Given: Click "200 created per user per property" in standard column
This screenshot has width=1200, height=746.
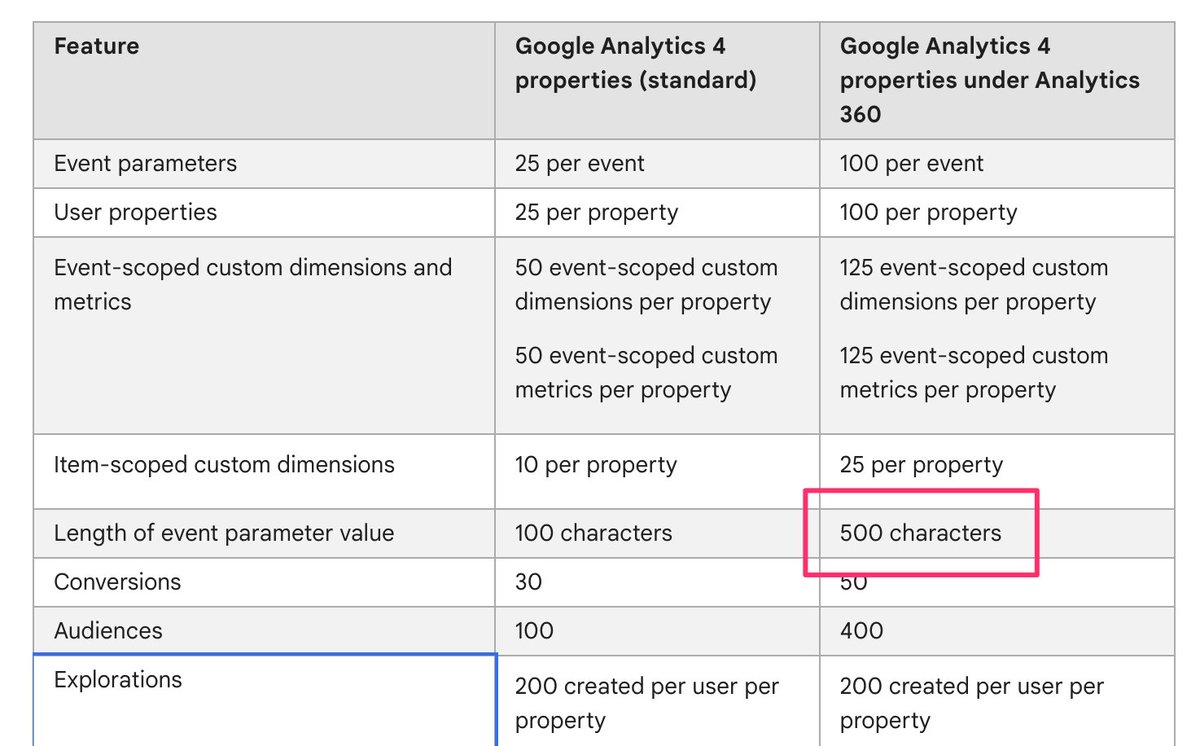Looking at the screenshot, I should pyautogui.click(x=647, y=703).
